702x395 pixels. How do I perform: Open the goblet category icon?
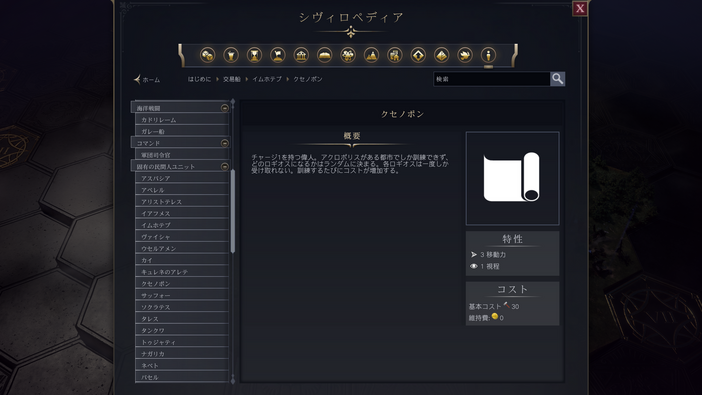(231, 55)
